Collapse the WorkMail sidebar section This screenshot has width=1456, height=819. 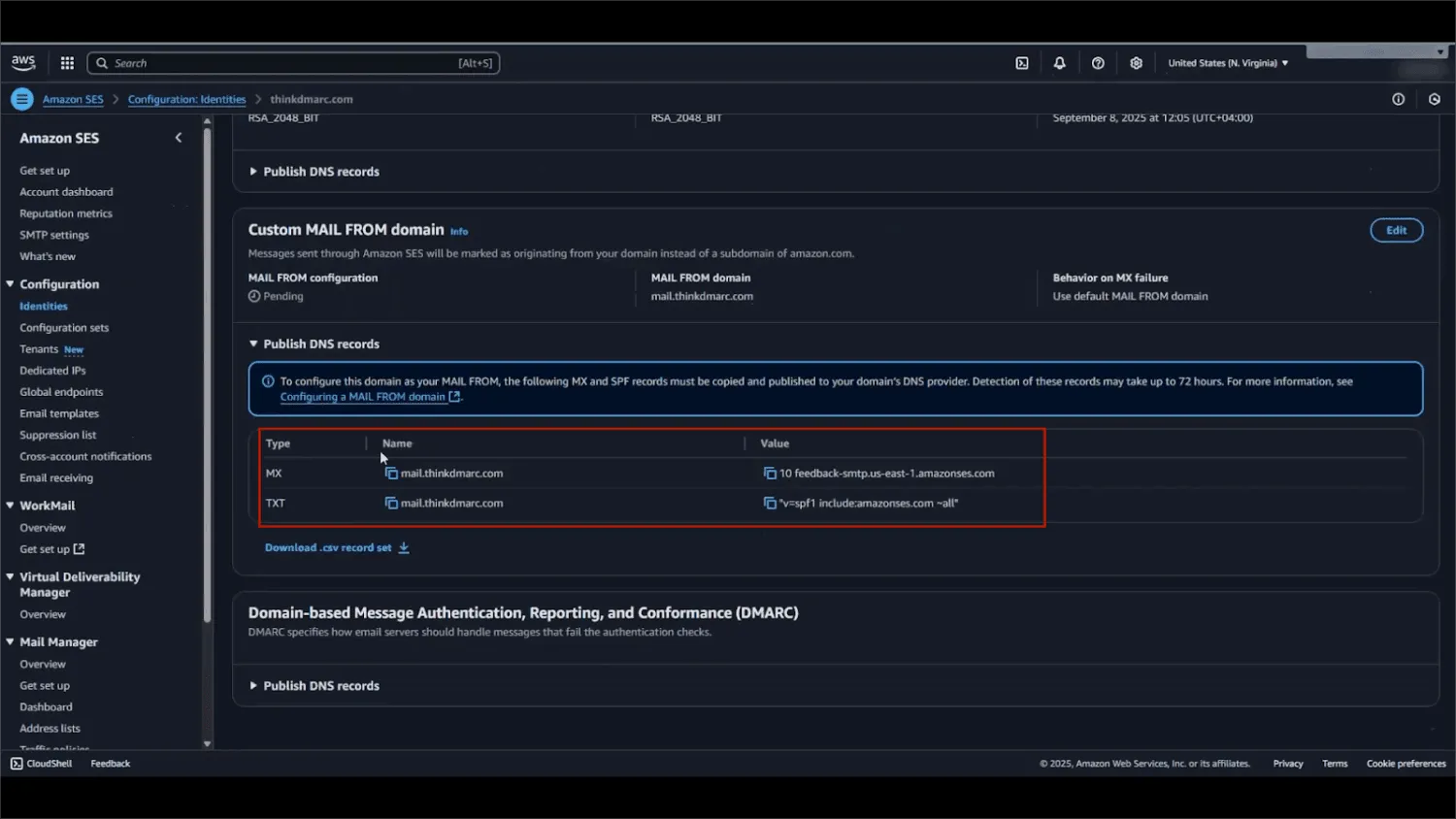[10, 506]
